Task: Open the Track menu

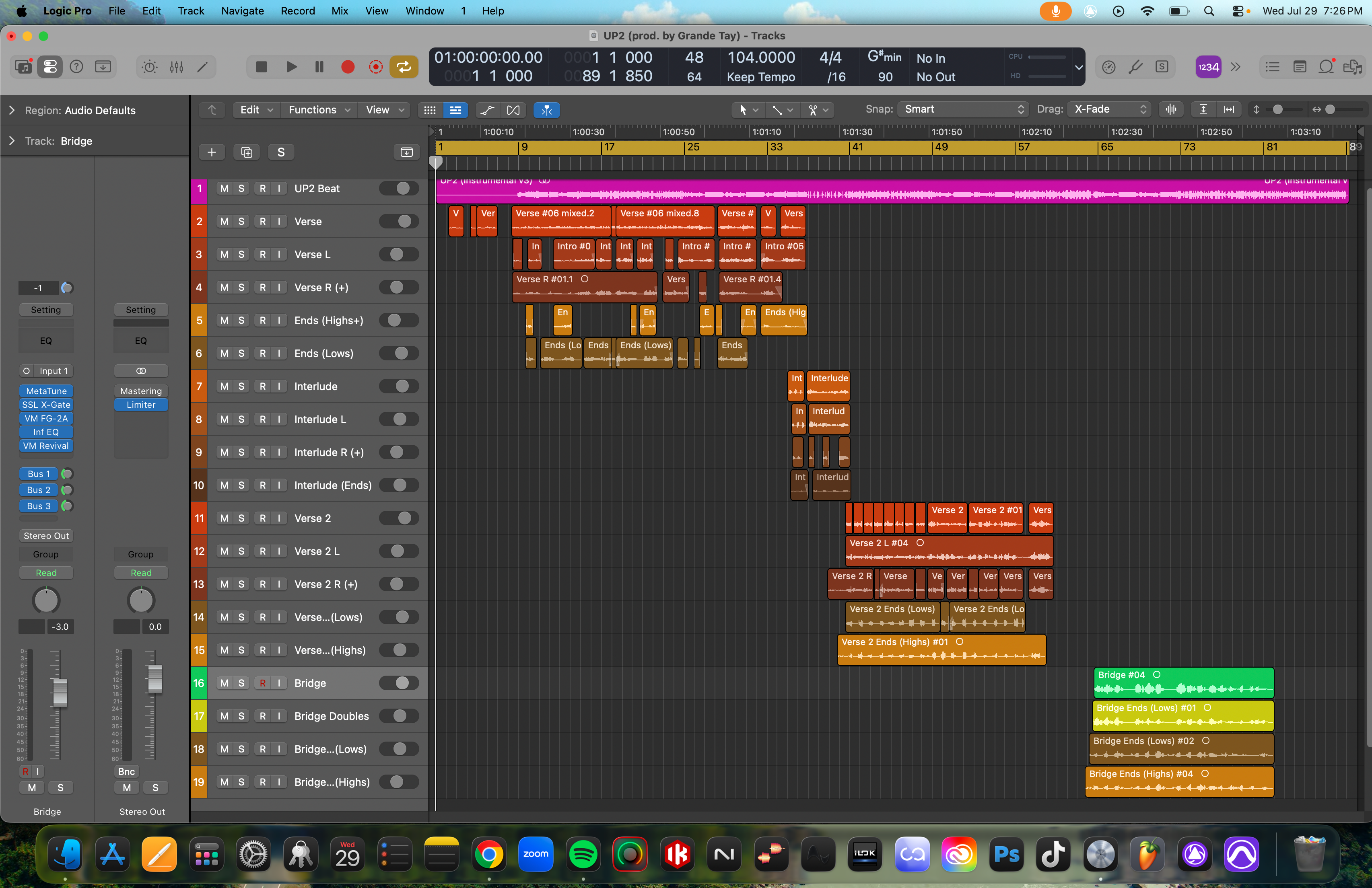Action: coord(191,10)
